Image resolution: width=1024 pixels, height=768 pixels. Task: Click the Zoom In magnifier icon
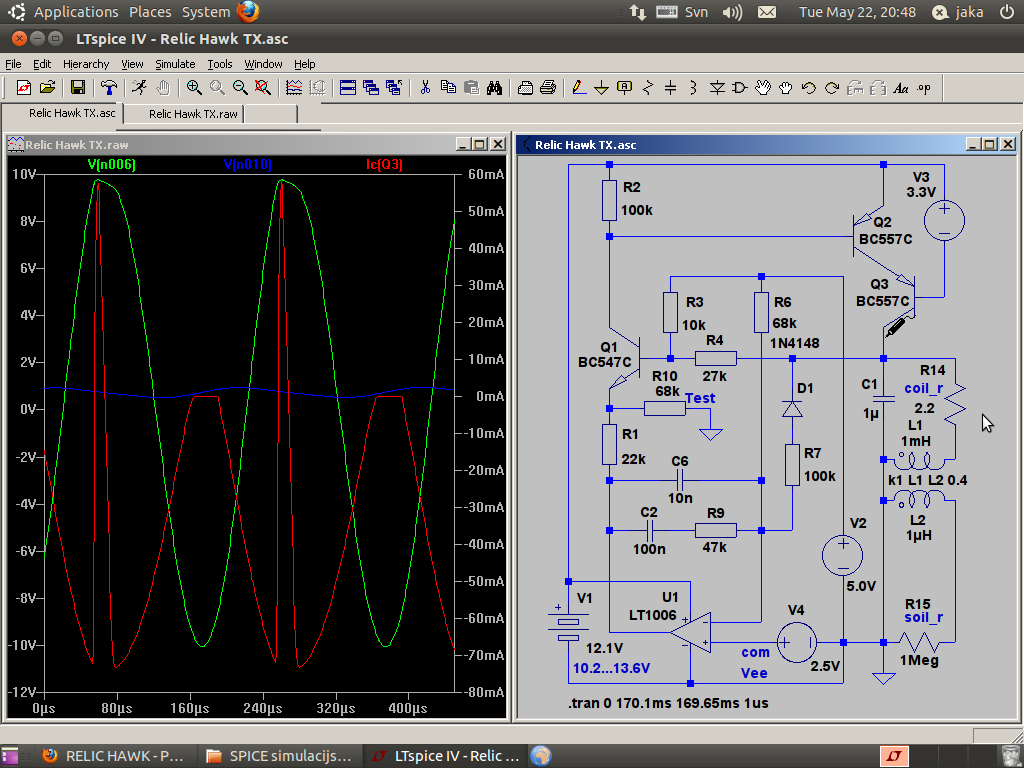coord(194,88)
